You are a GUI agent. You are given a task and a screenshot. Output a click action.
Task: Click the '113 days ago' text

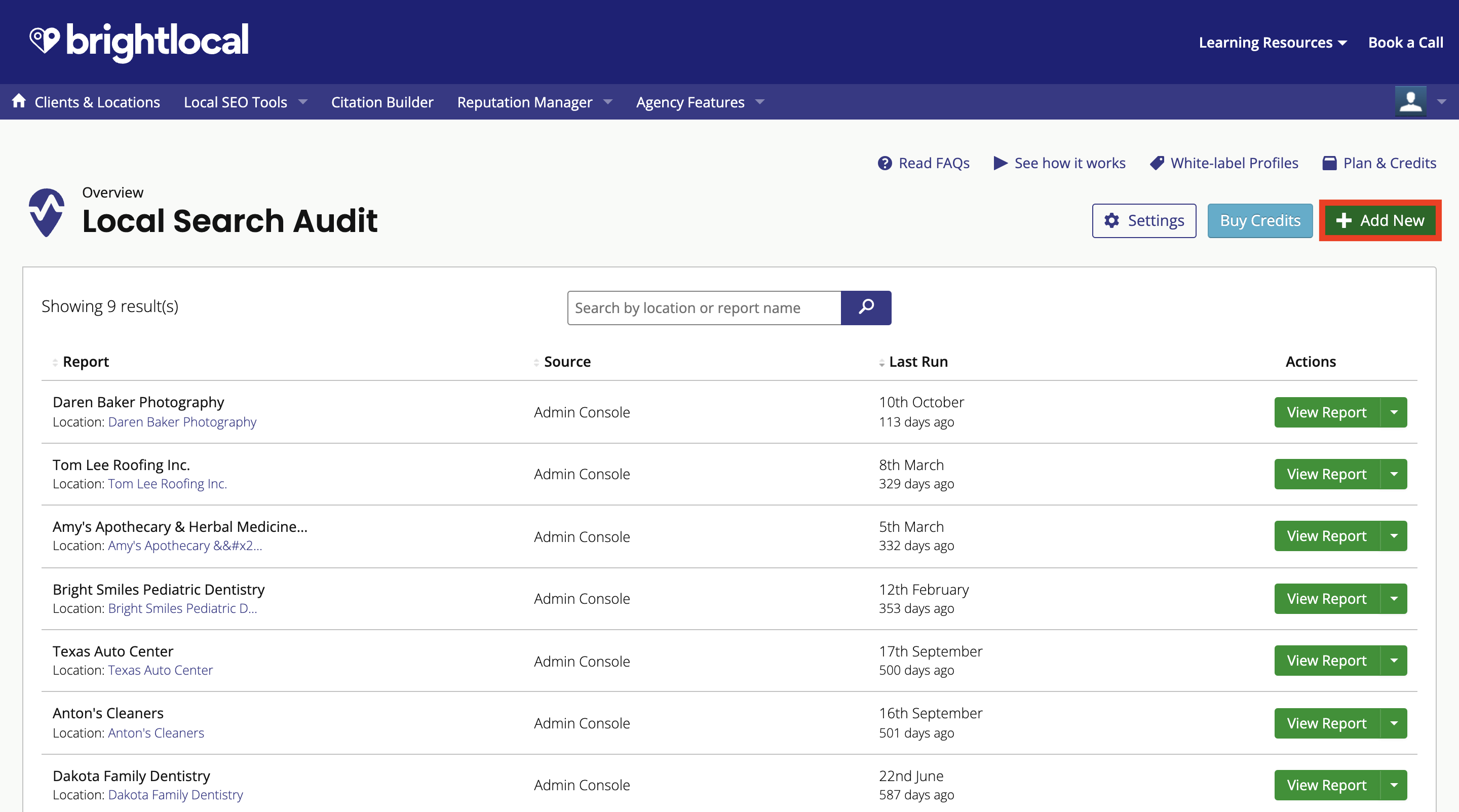[916, 422]
